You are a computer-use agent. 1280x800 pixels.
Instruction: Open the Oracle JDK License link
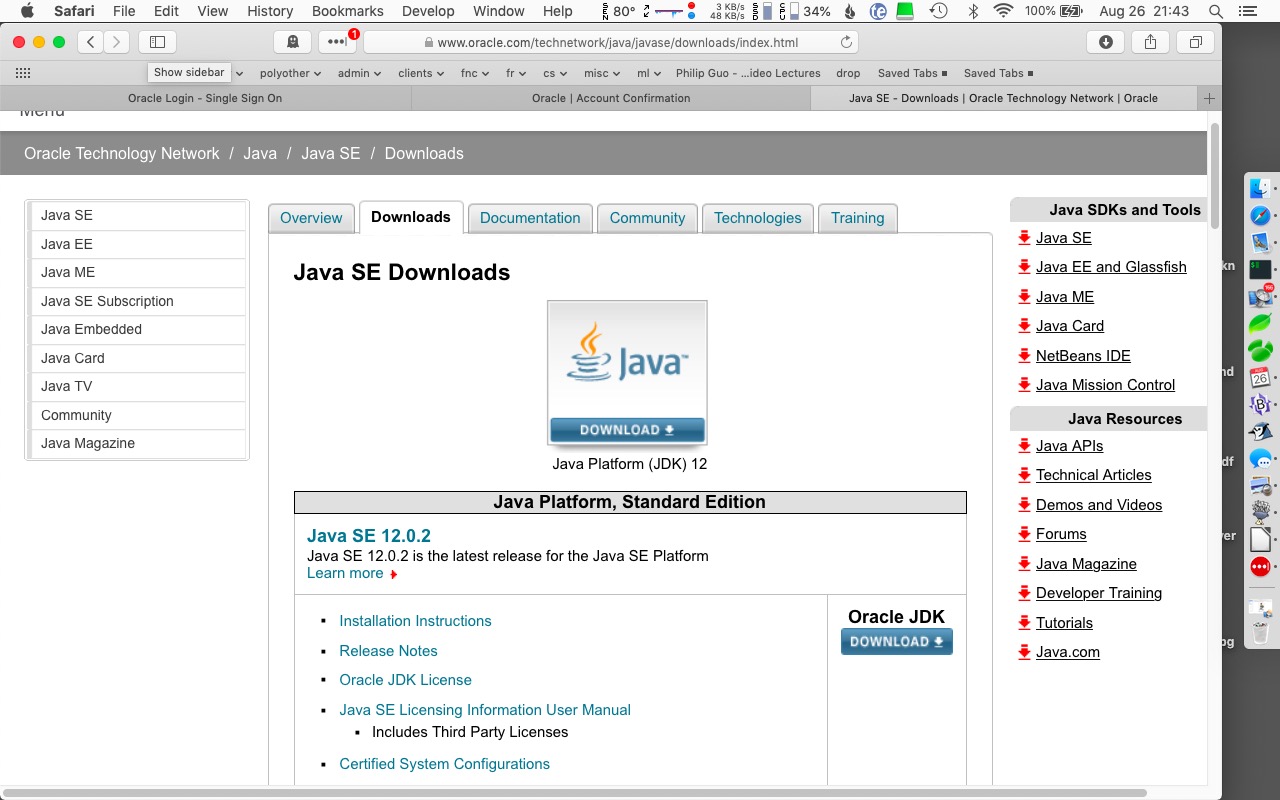click(405, 680)
